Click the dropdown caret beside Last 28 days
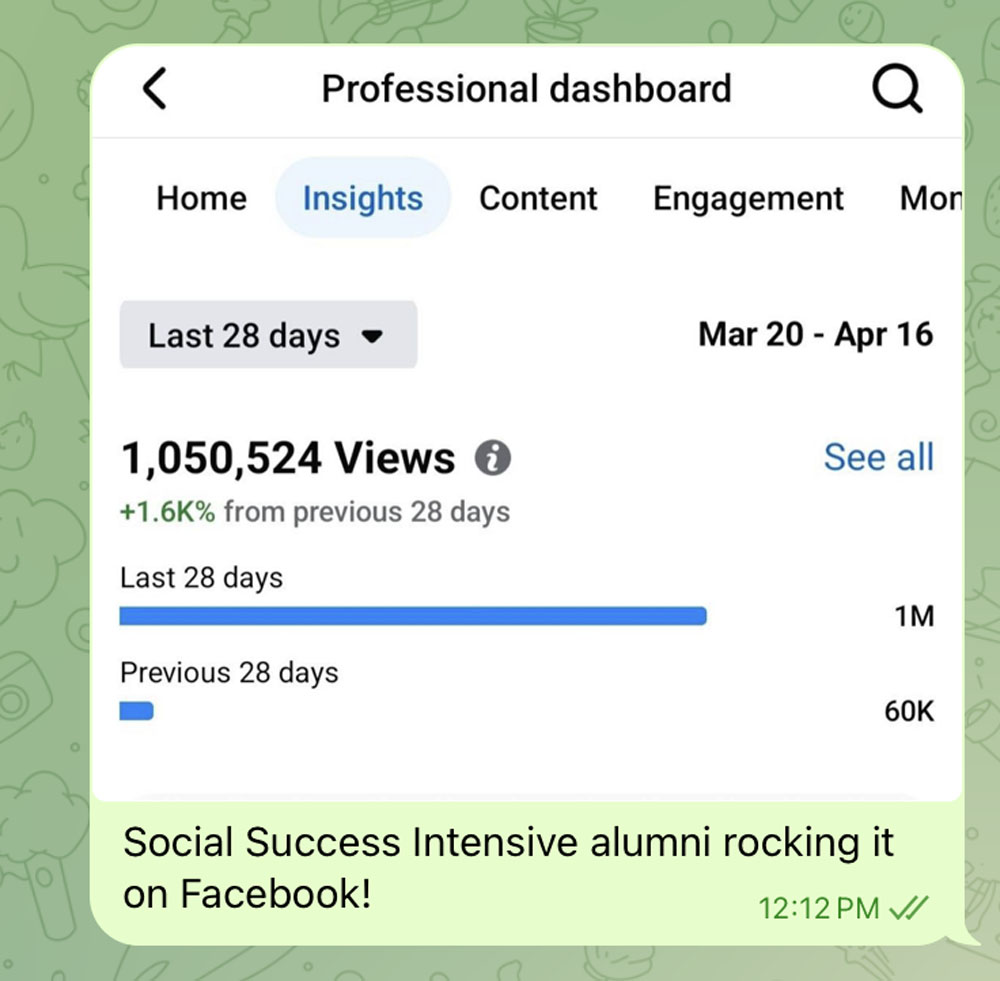 pyautogui.click(x=372, y=336)
